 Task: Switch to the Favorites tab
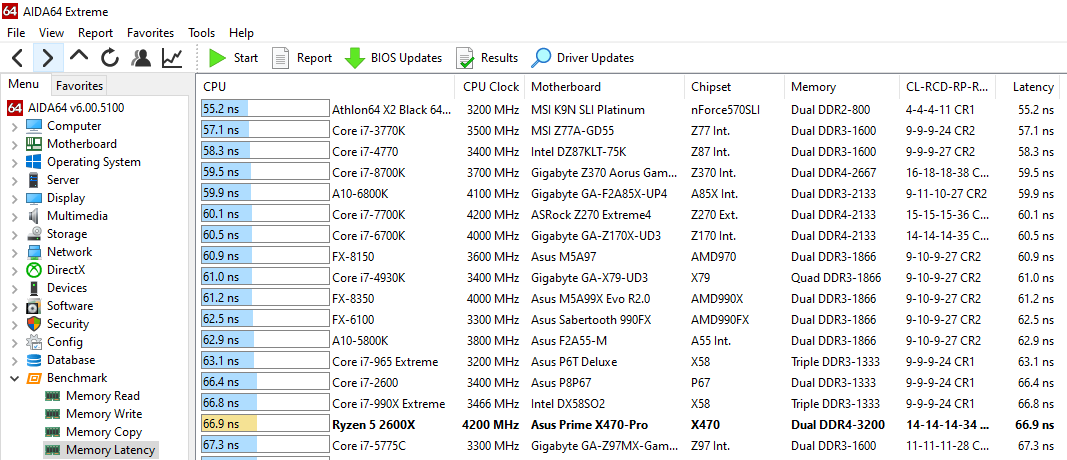tap(79, 86)
